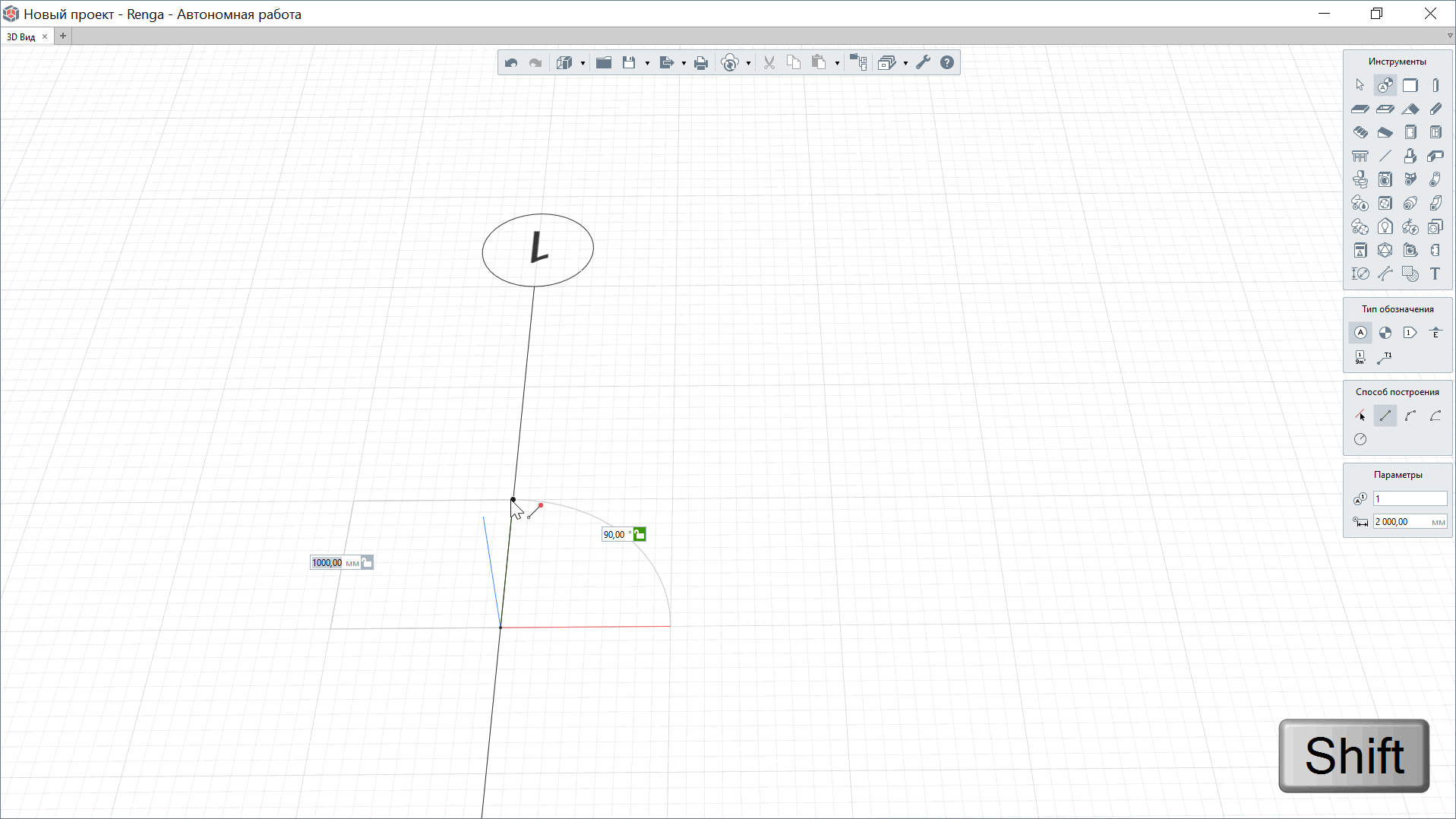Choose the T1 leader marker type
1456x819 pixels.
click(x=1385, y=357)
